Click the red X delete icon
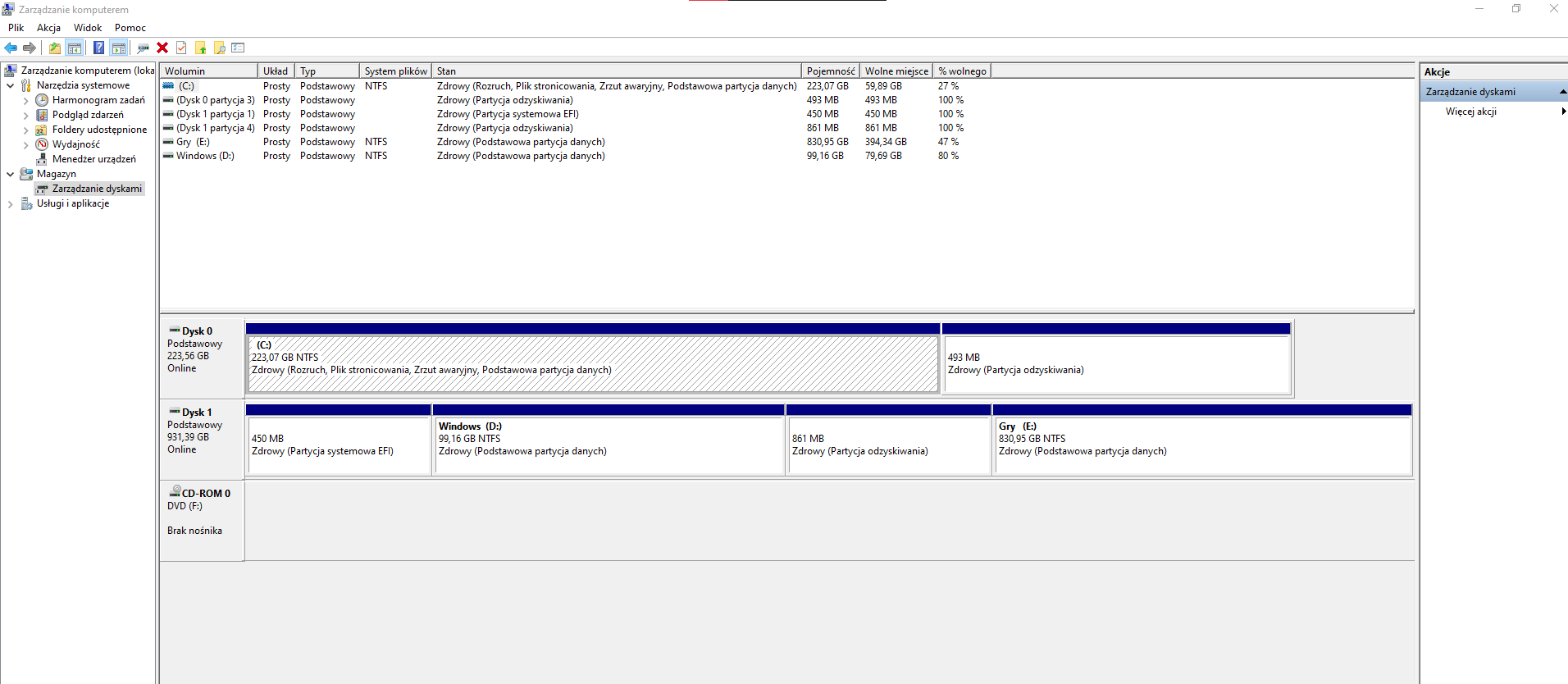 point(162,48)
